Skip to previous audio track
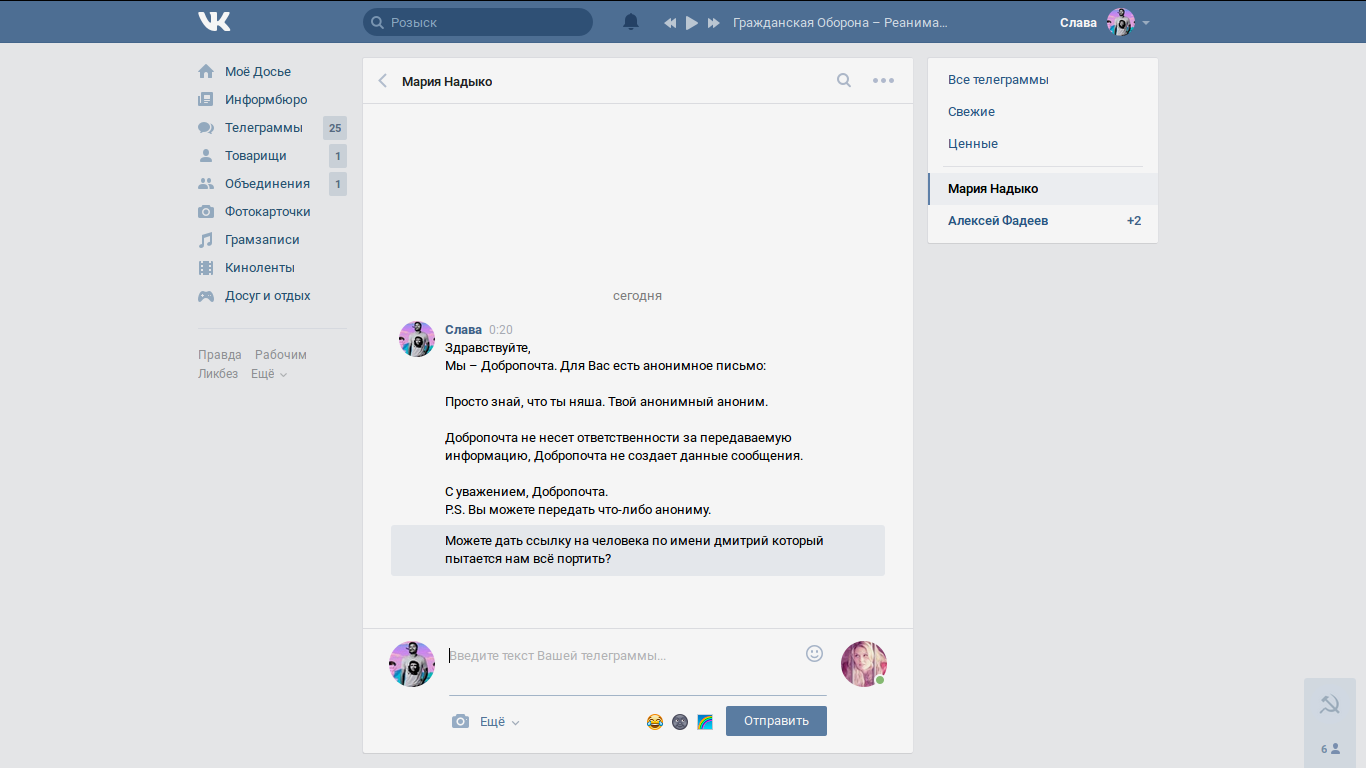 click(670, 23)
